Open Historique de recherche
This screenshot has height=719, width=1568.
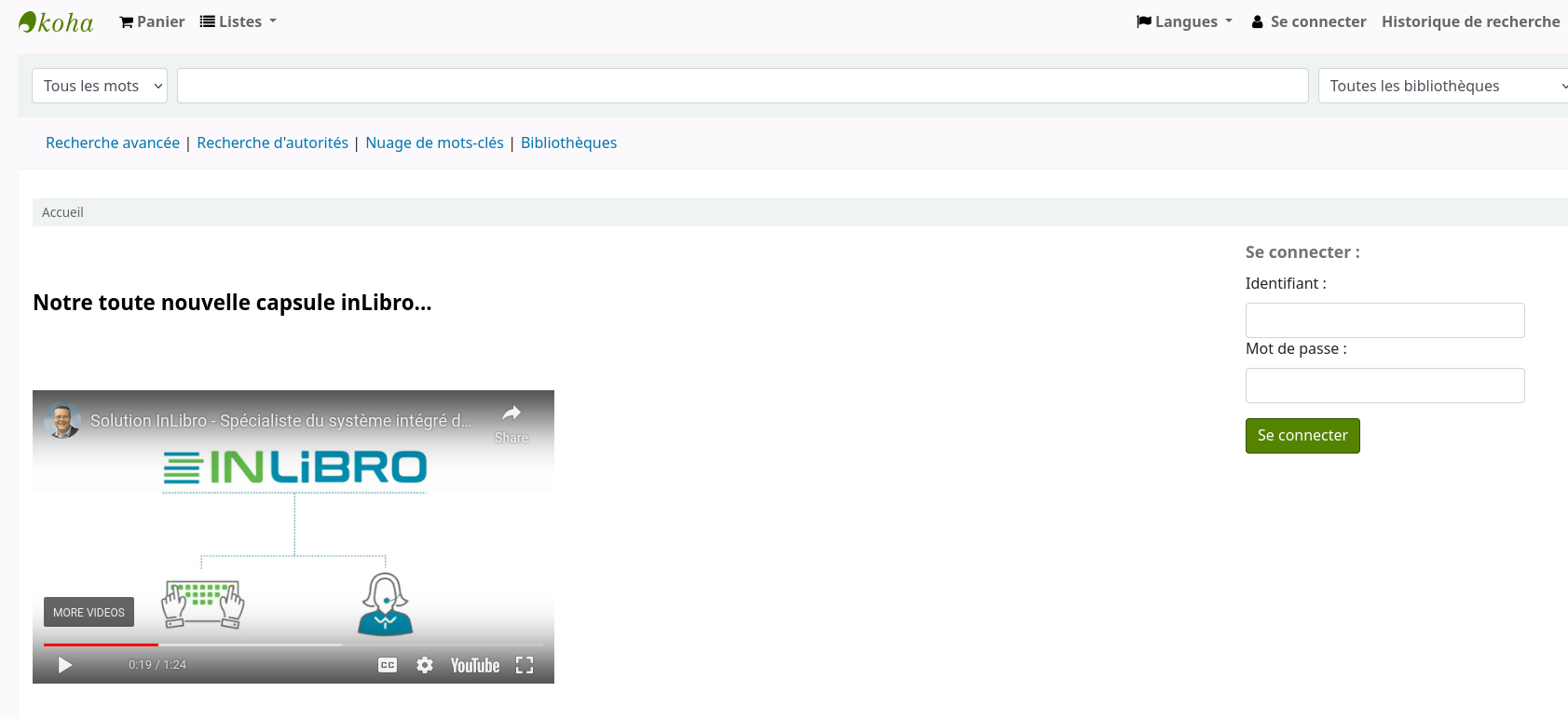click(1470, 21)
